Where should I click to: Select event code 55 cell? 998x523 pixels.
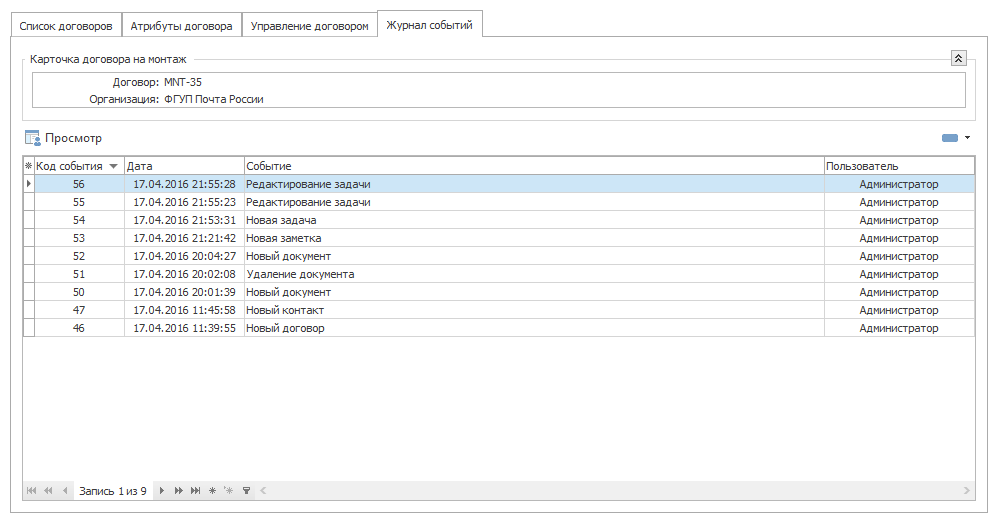click(x=79, y=202)
